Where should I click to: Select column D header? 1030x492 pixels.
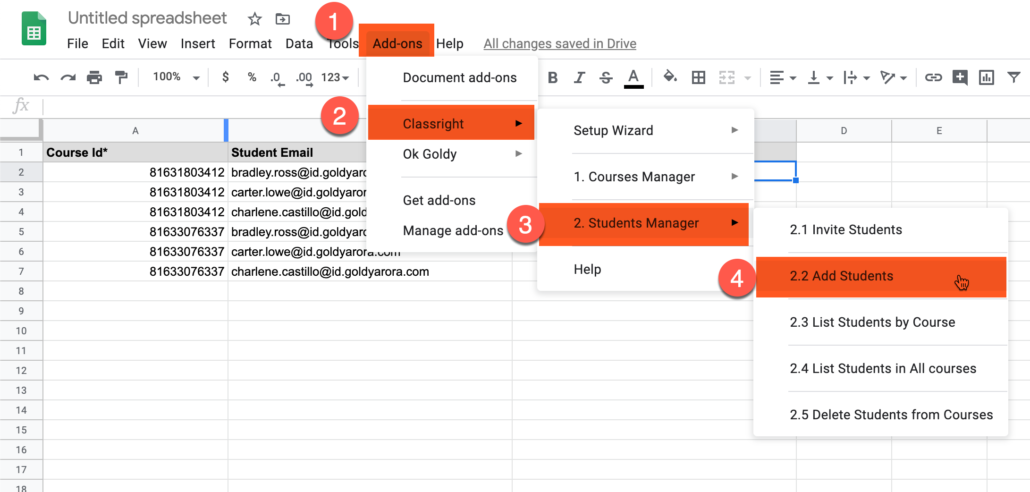tap(843, 131)
